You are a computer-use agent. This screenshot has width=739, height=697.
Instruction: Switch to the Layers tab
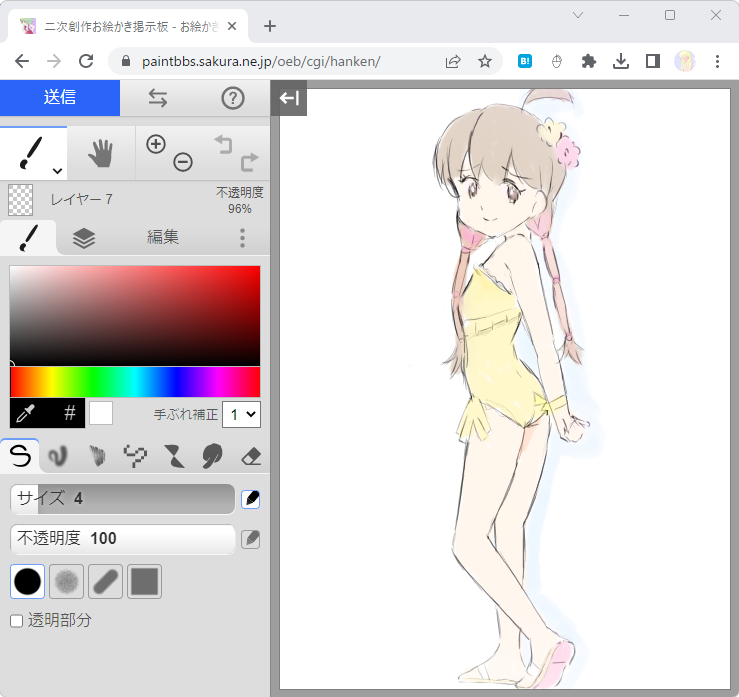coord(84,237)
